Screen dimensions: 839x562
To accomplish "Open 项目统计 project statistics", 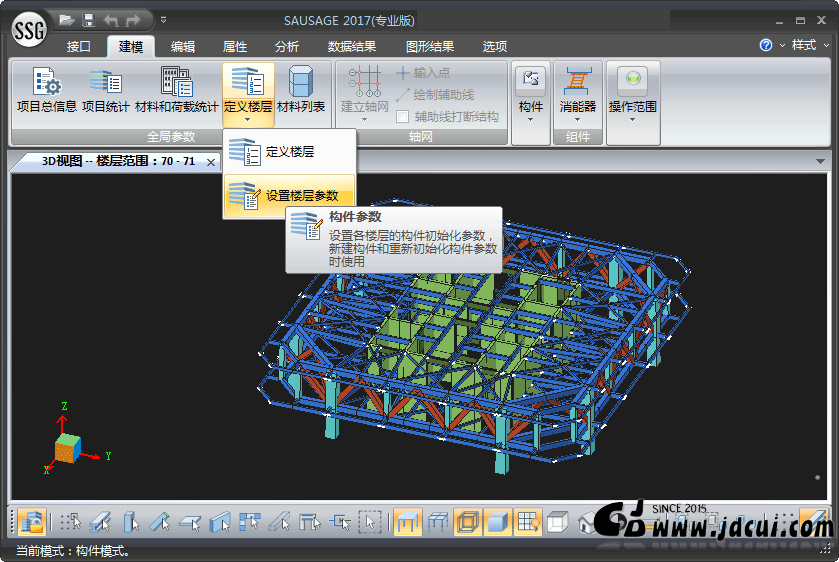I will coord(106,90).
